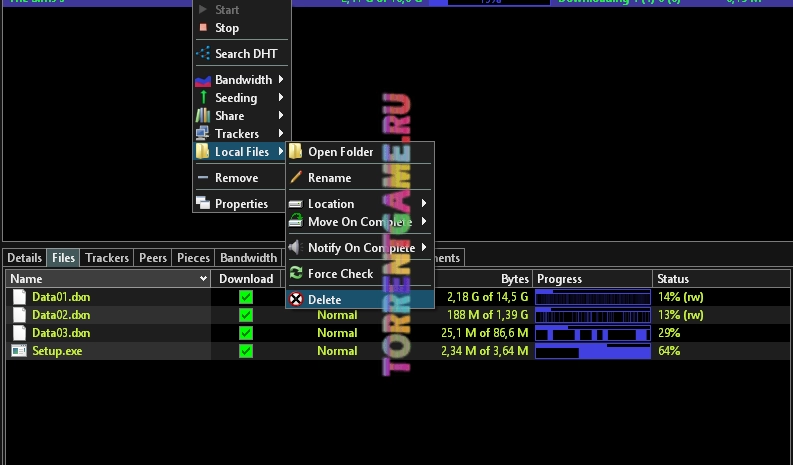Click Normal priority for Setup.exe
This screenshot has height=465, width=793.
[337, 351]
